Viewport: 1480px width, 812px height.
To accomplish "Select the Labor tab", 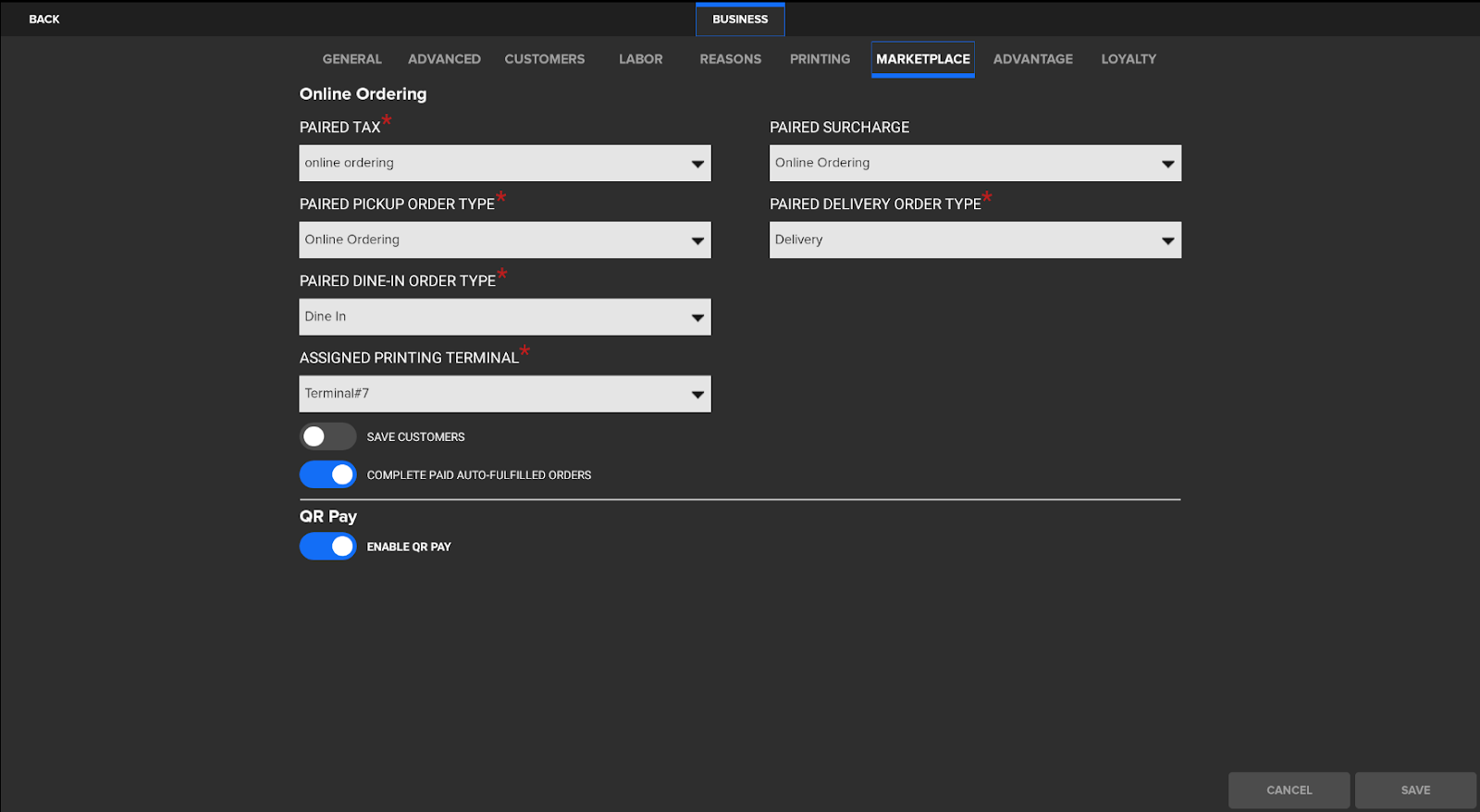I will [x=640, y=59].
